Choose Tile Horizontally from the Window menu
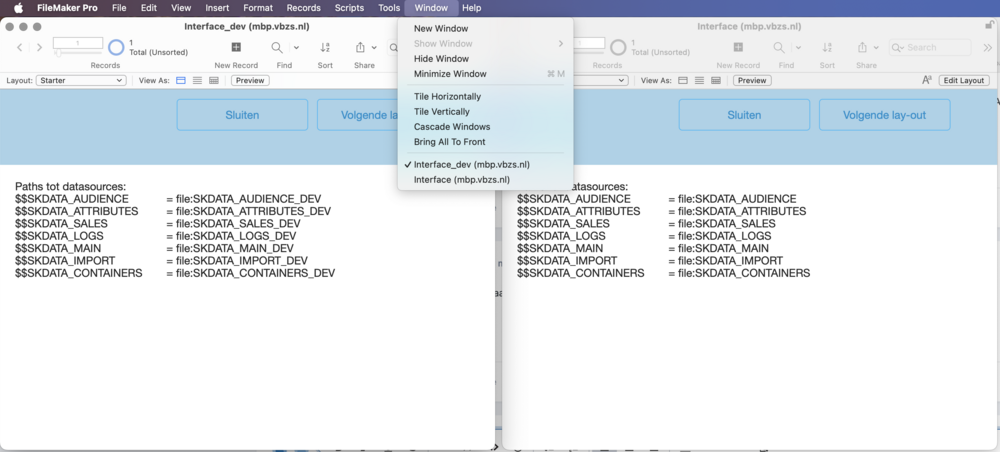The height and width of the screenshot is (452, 1000). pyautogui.click(x=447, y=96)
